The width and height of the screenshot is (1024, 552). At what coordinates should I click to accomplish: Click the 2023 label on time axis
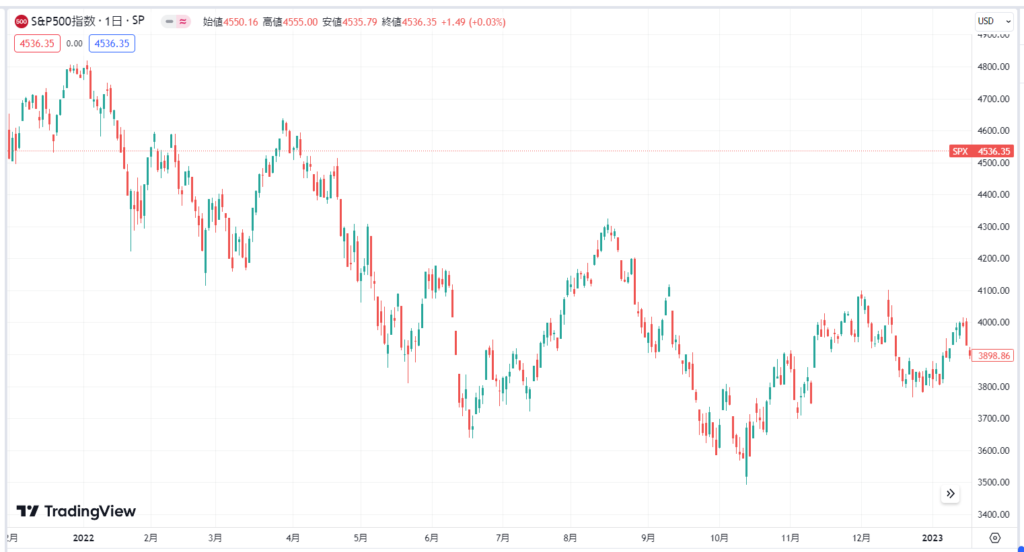(932, 538)
